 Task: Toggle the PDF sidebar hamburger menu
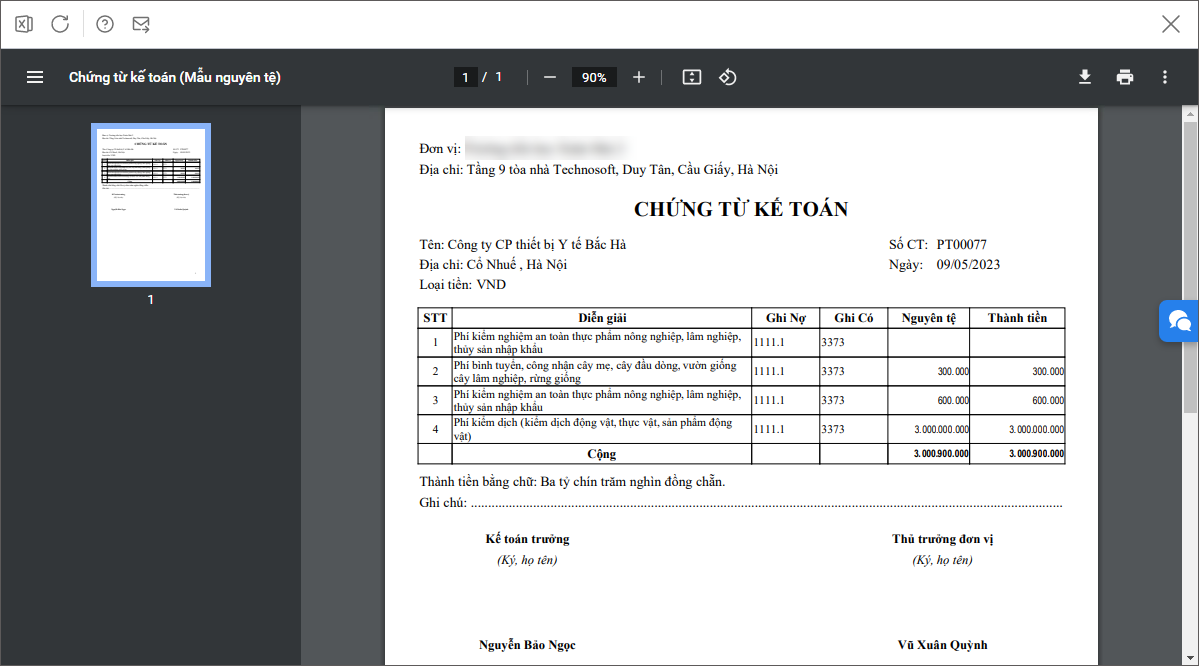point(35,77)
